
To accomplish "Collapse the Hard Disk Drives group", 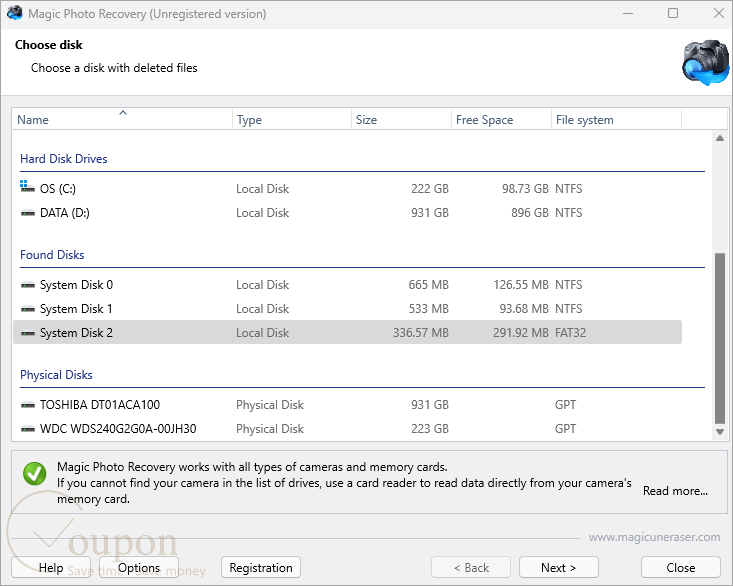I will point(64,159).
